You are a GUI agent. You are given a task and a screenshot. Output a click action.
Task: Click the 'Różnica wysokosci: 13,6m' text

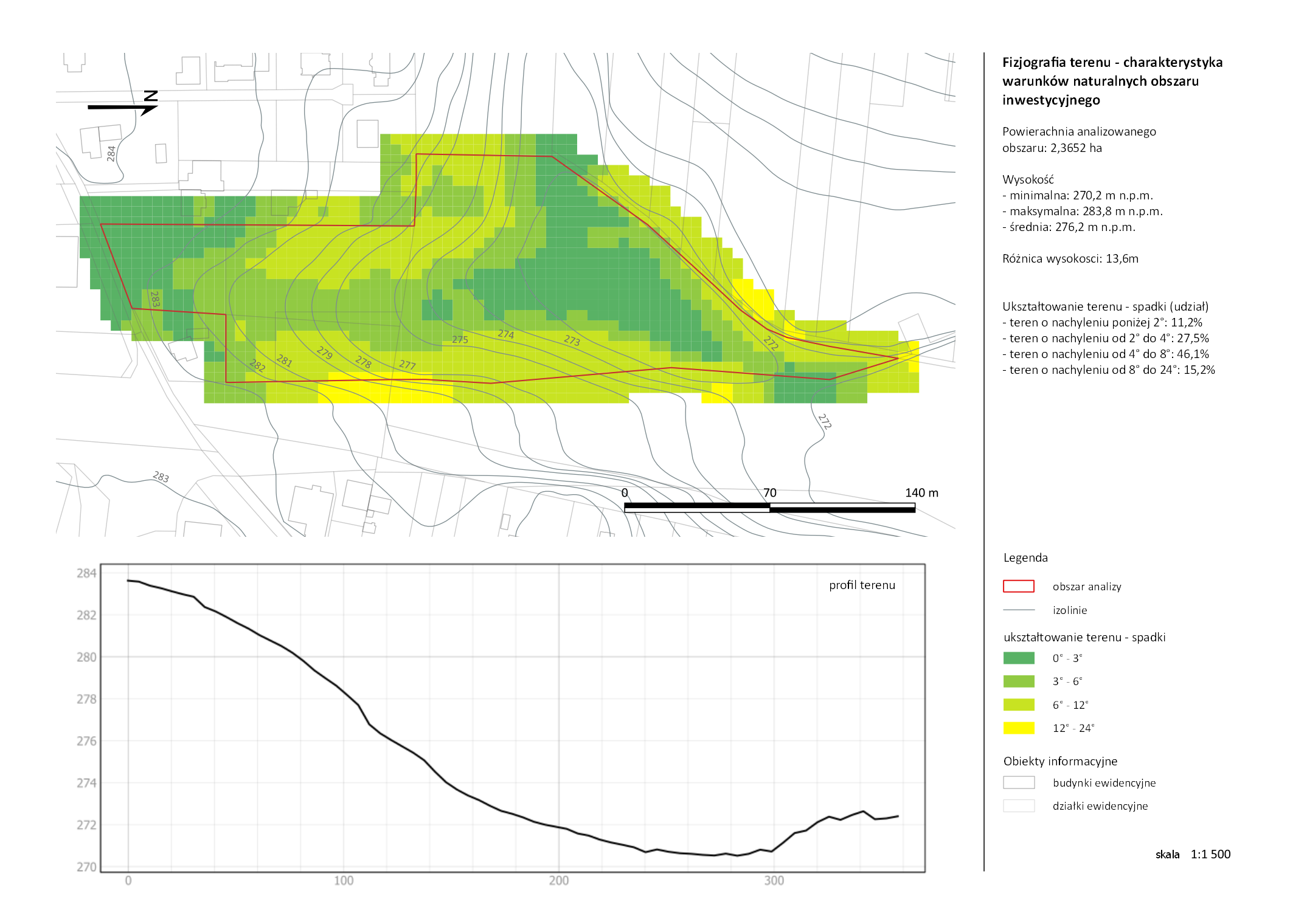[1070, 258]
